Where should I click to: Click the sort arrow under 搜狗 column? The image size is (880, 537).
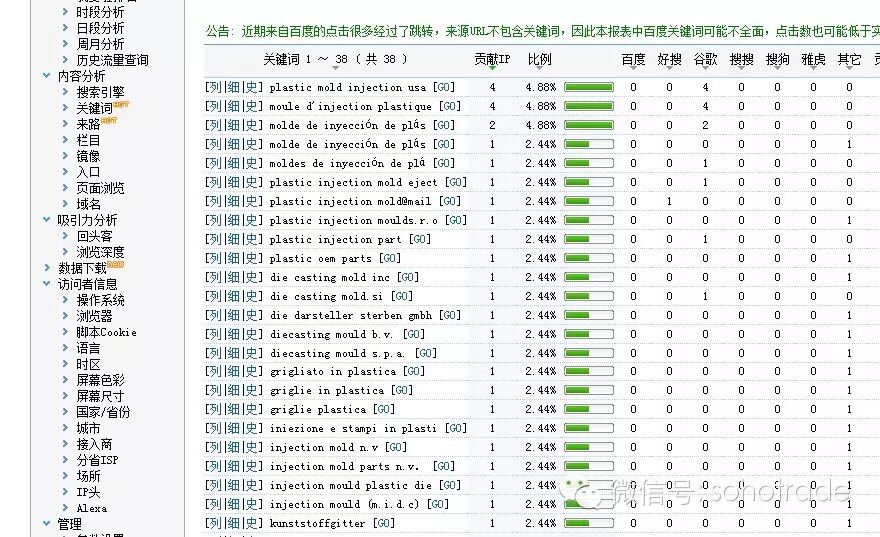(x=777, y=68)
